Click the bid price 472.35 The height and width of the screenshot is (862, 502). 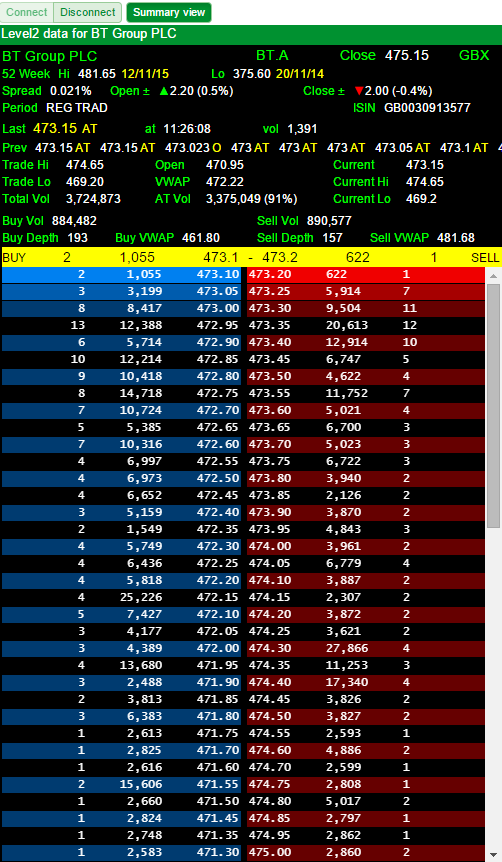tap(218, 530)
